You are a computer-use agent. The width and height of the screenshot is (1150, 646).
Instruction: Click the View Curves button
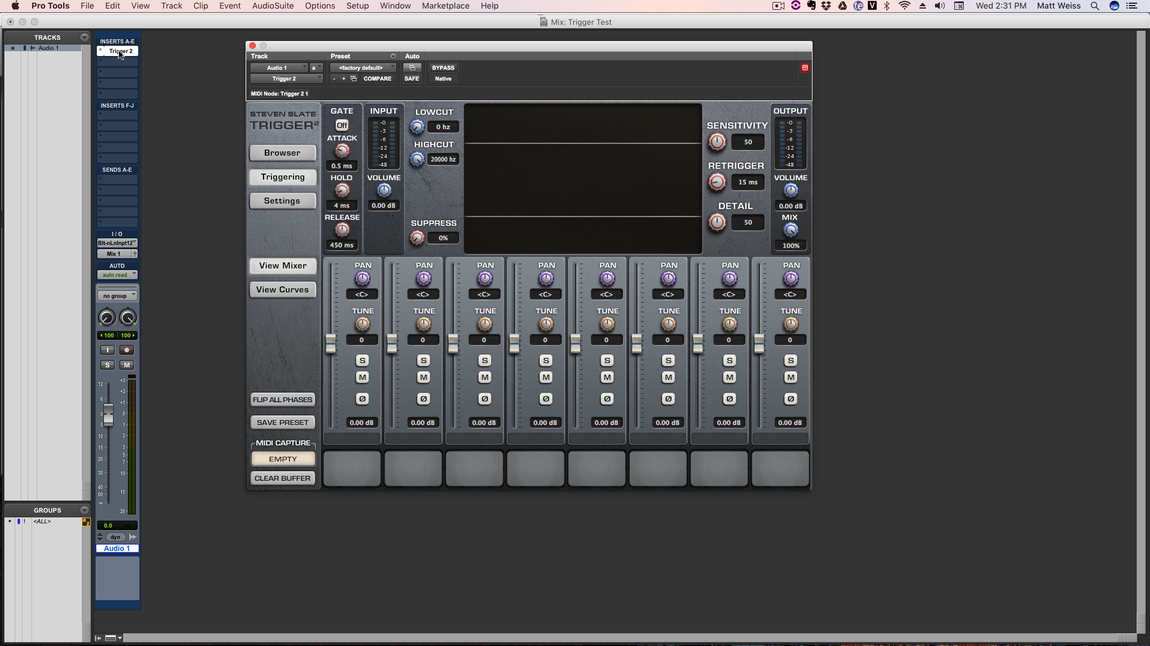point(282,290)
